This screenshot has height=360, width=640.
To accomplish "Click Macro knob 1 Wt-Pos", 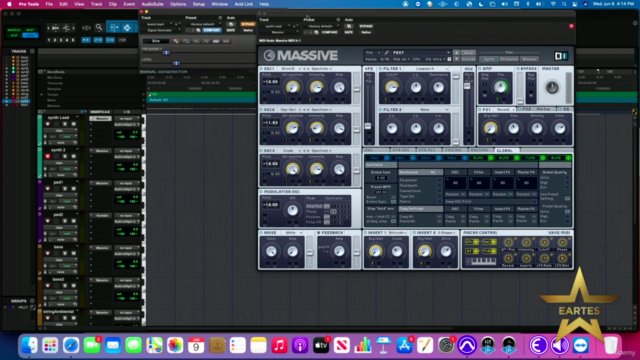I will coord(508,242).
